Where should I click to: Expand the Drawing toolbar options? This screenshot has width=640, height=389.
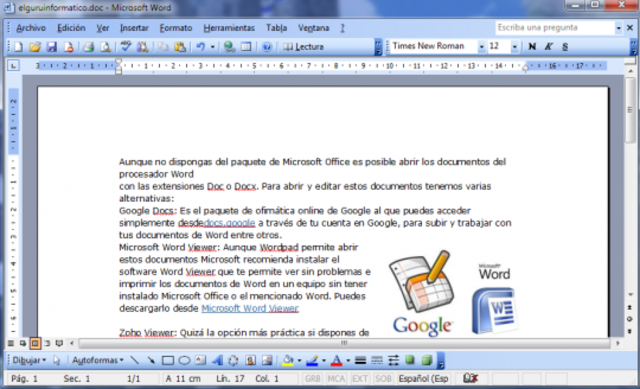coord(441,361)
